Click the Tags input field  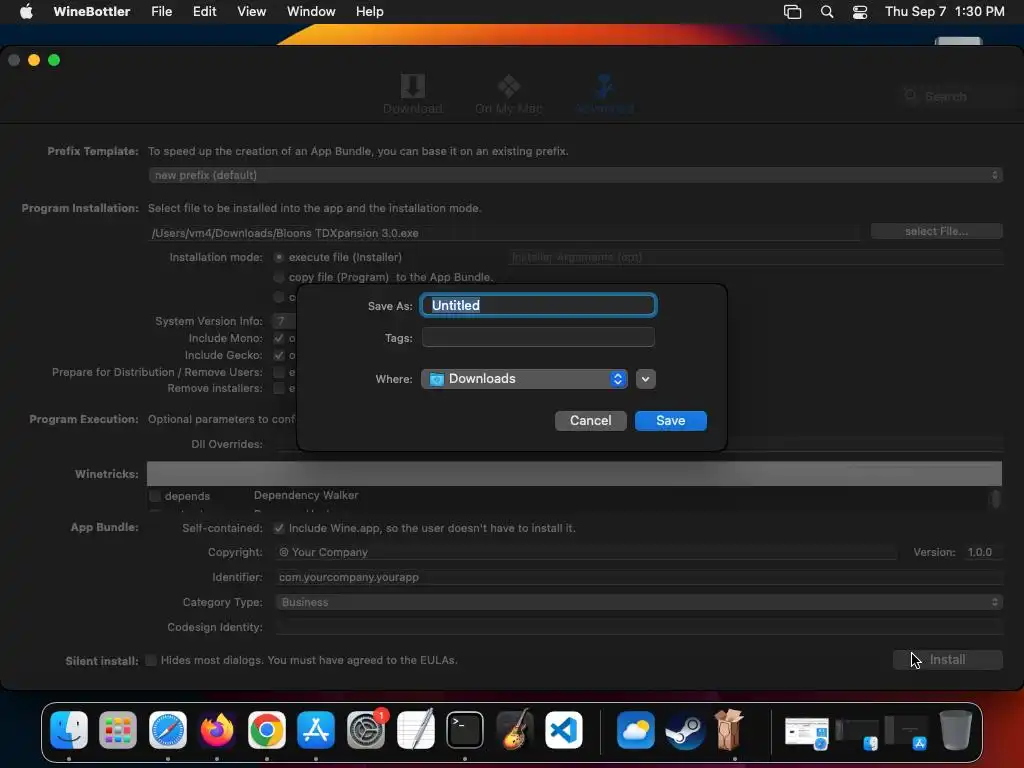tap(538, 338)
